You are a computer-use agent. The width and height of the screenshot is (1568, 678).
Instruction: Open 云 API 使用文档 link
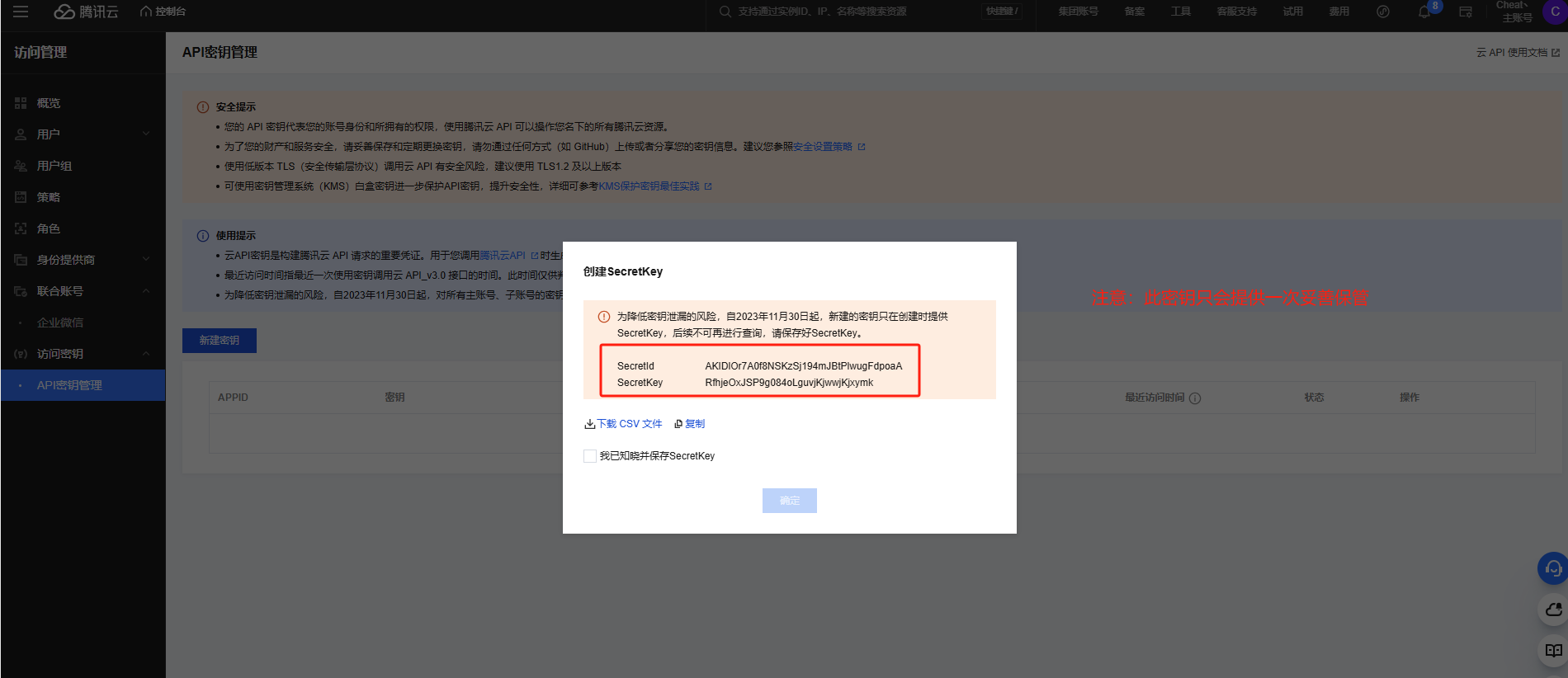pyautogui.click(x=1512, y=53)
